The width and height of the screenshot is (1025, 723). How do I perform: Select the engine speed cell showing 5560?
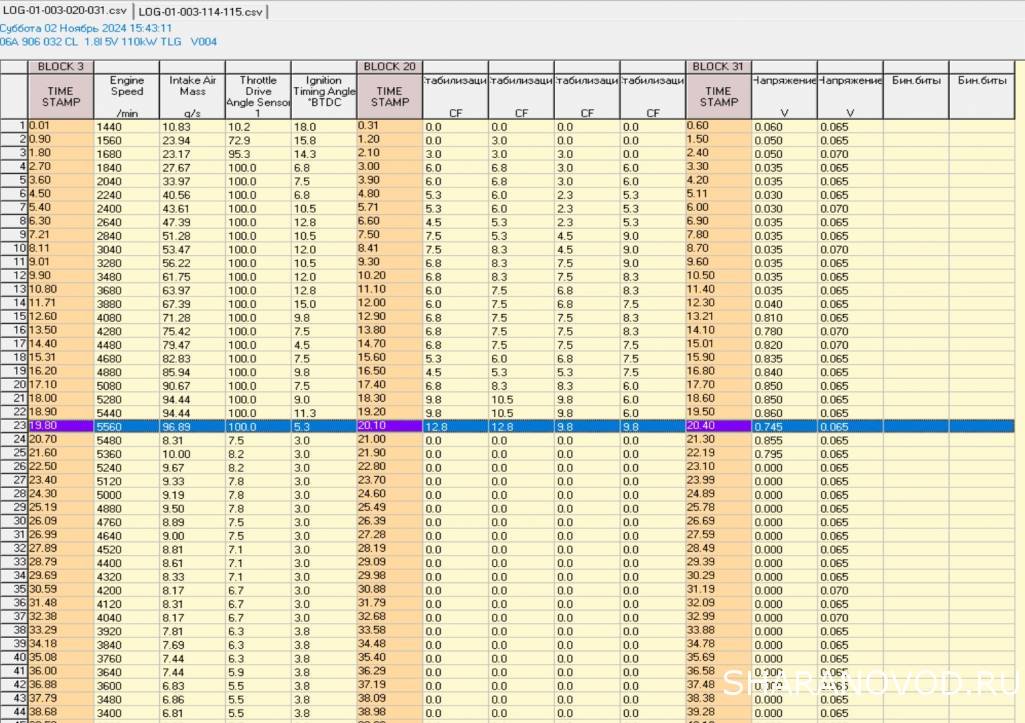coord(127,426)
